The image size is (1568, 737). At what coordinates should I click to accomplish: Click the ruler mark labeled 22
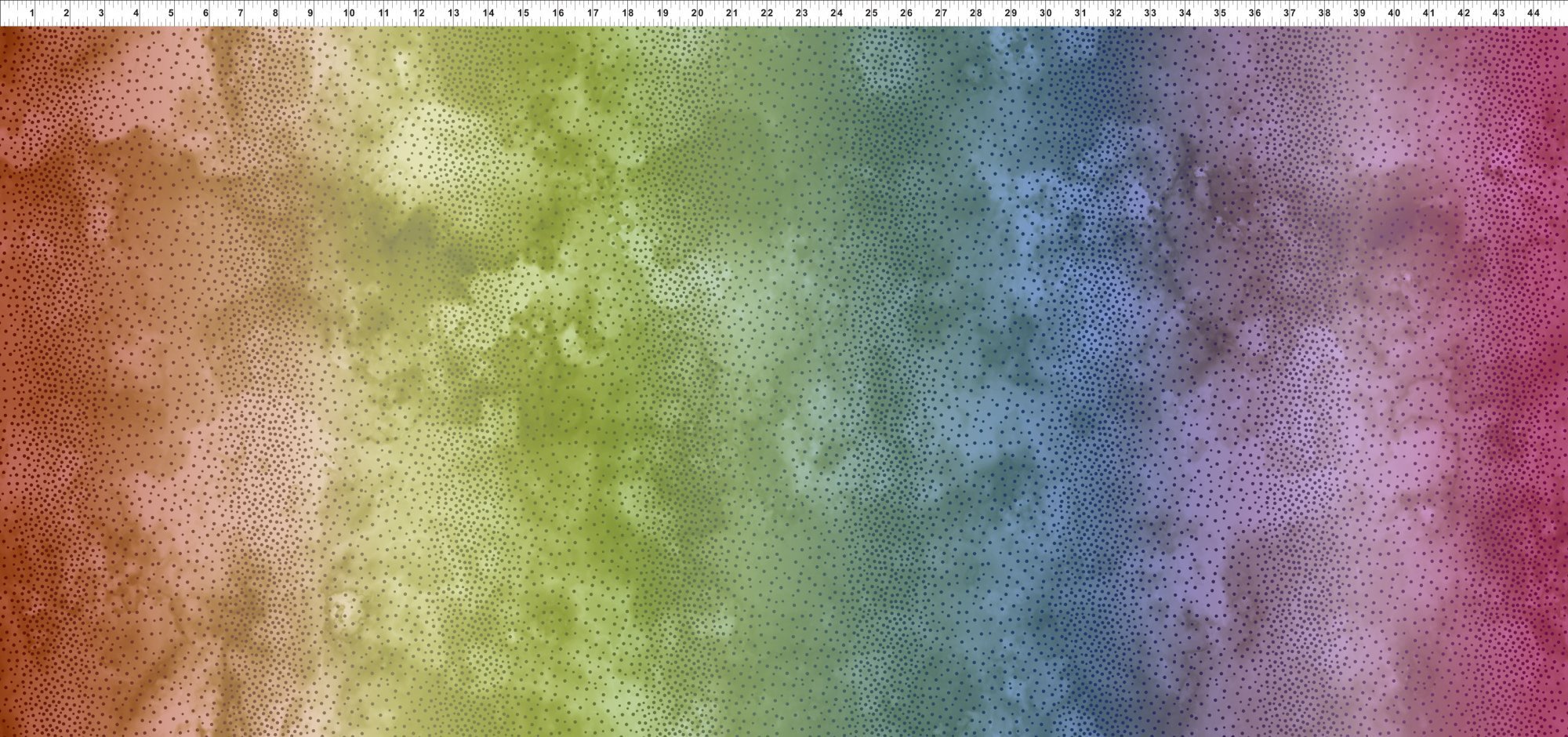coord(767,13)
